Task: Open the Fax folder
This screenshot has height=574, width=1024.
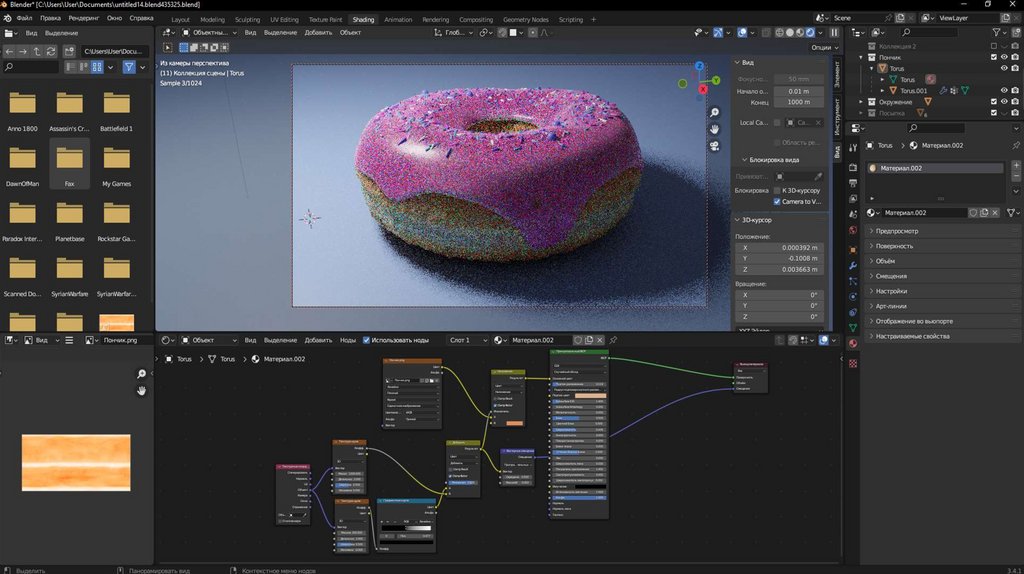Action: click(69, 159)
